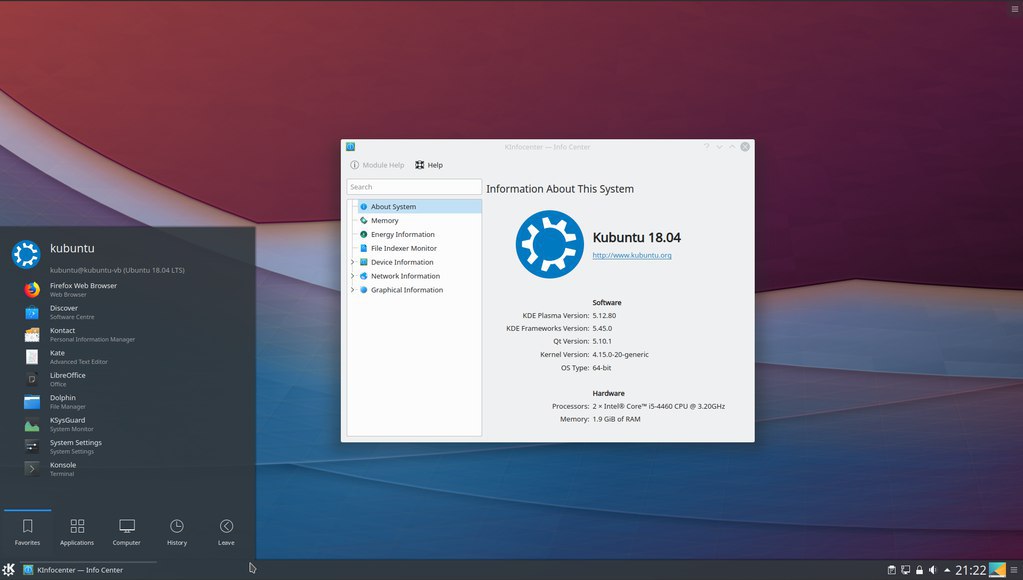Expand the Device Information tree node
1023x580 pixels.
pyautogui.click(x=353, y=262)
